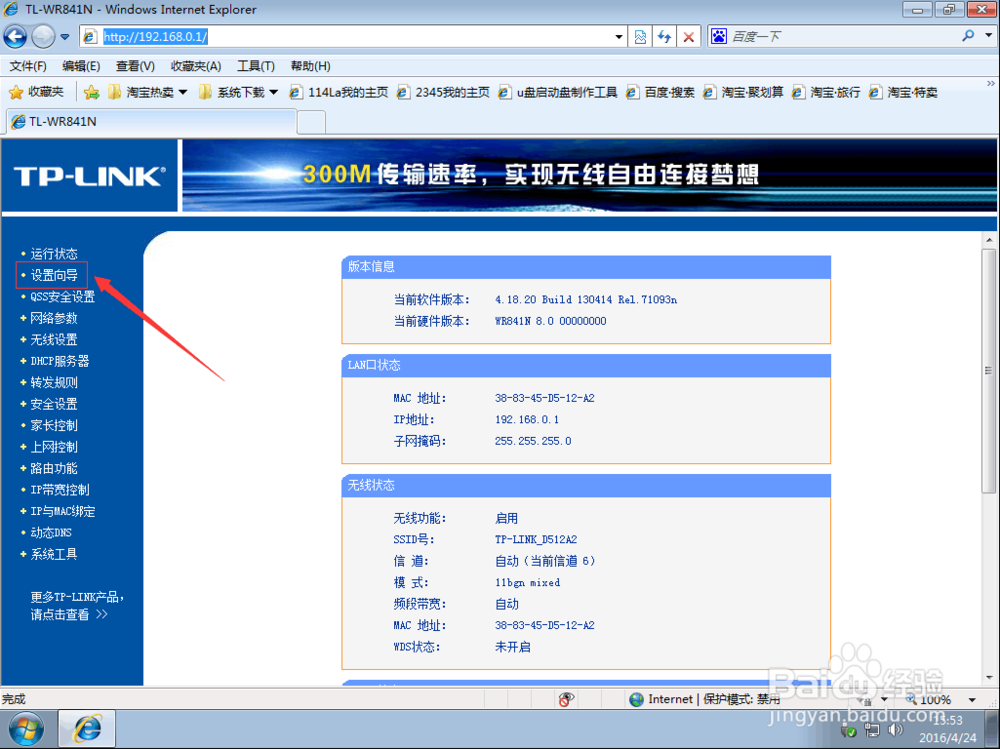Expand the 淘宝热卖 bookmark folder dropdown
1000x749 pixels.
point(183,91)
